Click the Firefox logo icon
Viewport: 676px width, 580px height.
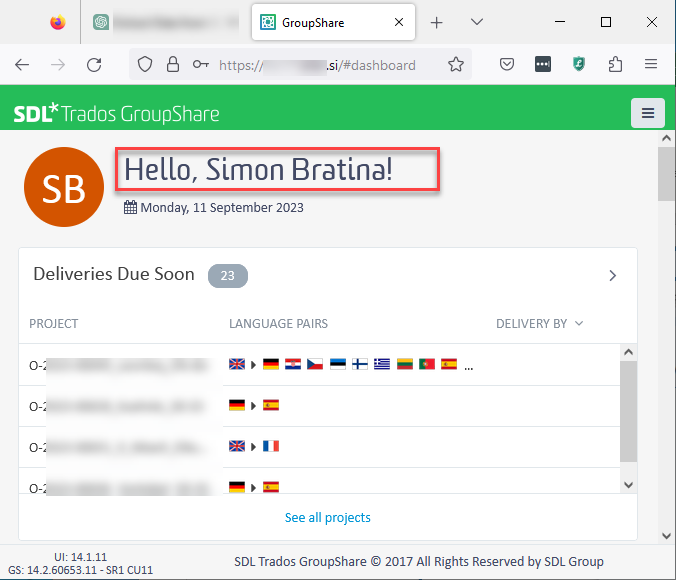[x=58, y=22]
